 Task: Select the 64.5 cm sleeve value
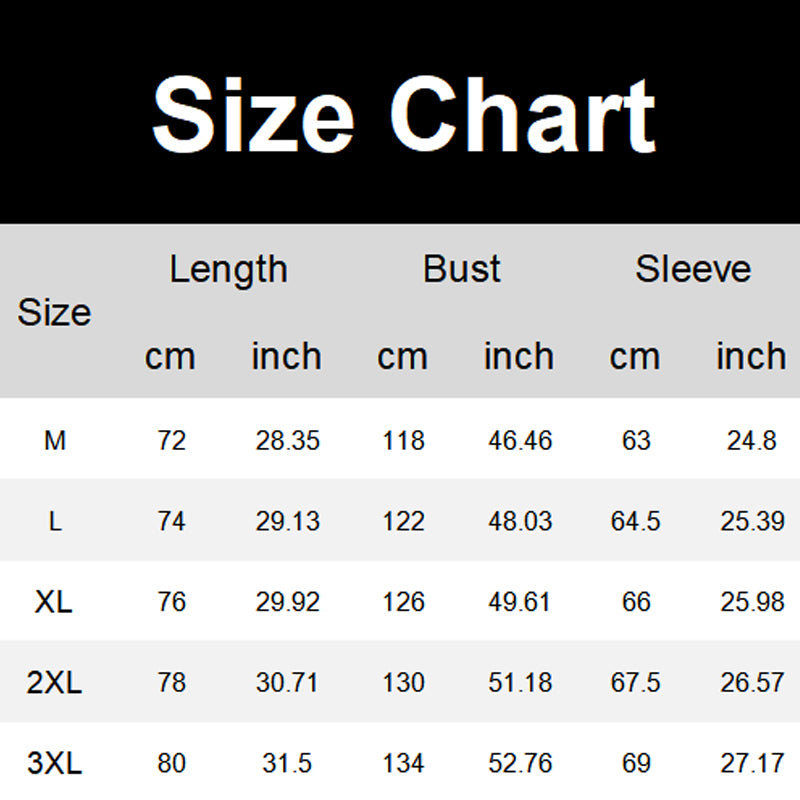636,521
